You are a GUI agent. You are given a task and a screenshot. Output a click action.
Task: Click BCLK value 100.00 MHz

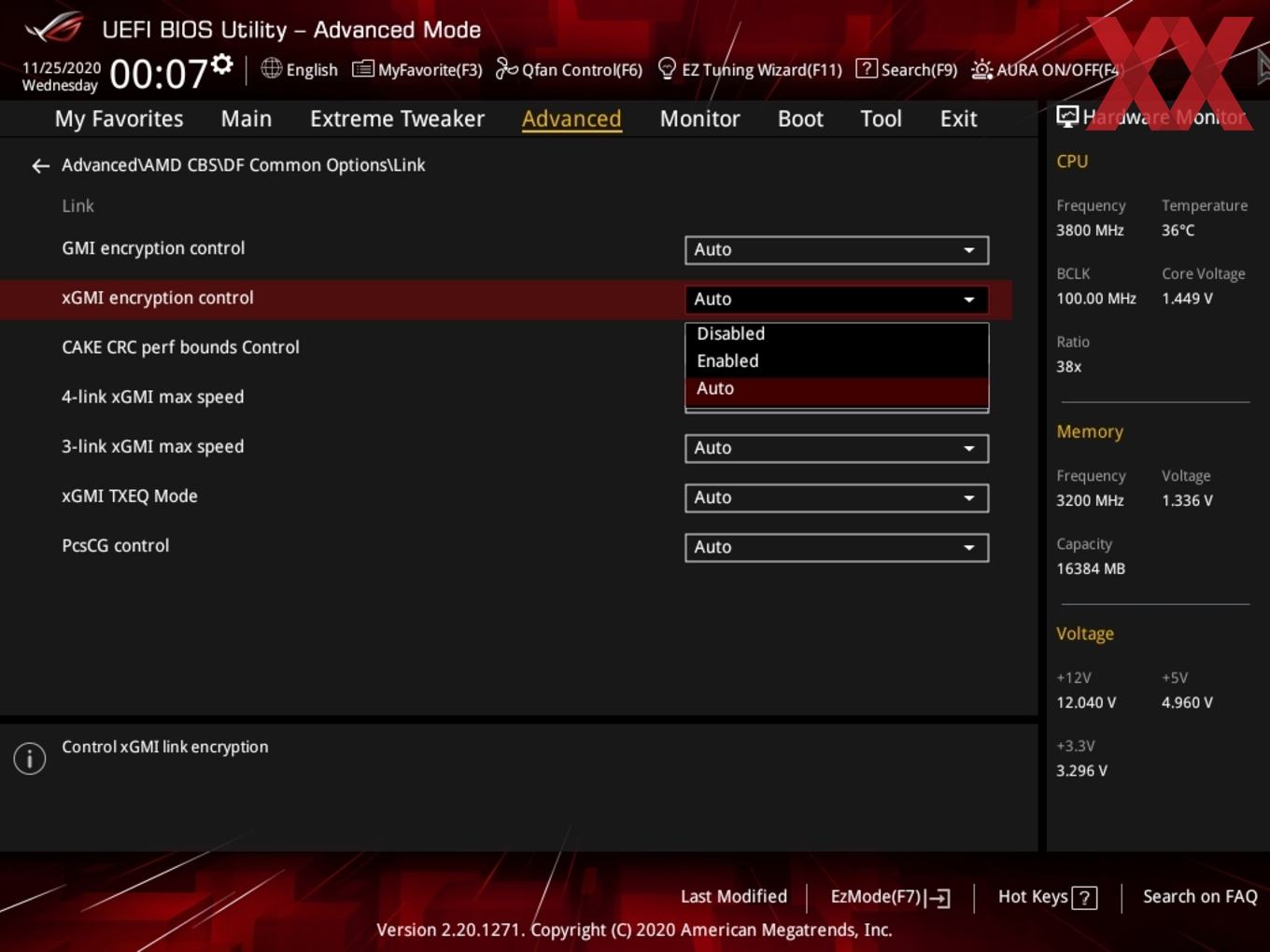click(x=1096, y=299)
